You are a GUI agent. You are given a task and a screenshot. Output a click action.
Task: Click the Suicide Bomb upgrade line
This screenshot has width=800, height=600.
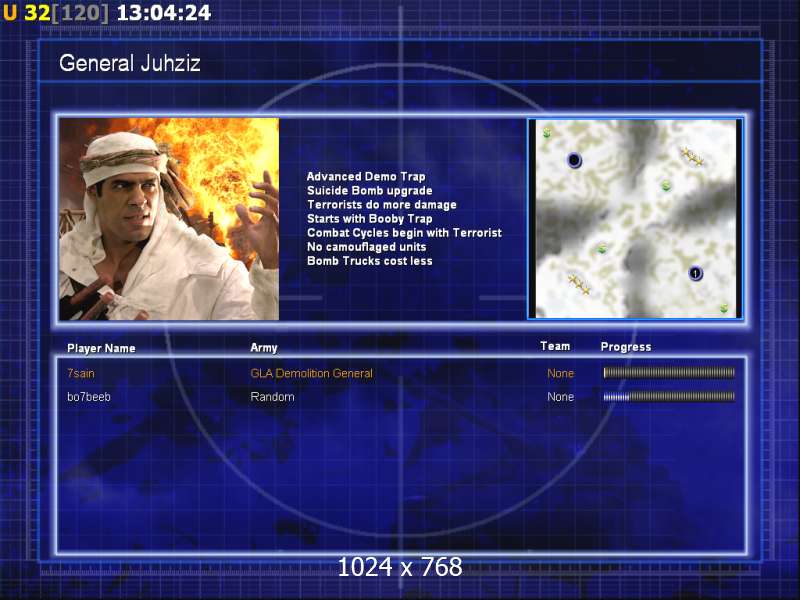[x=369, y=191]
